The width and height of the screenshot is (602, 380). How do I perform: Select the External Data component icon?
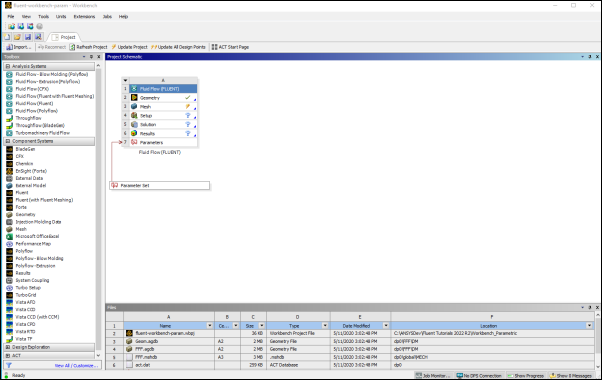click(9, 178)
